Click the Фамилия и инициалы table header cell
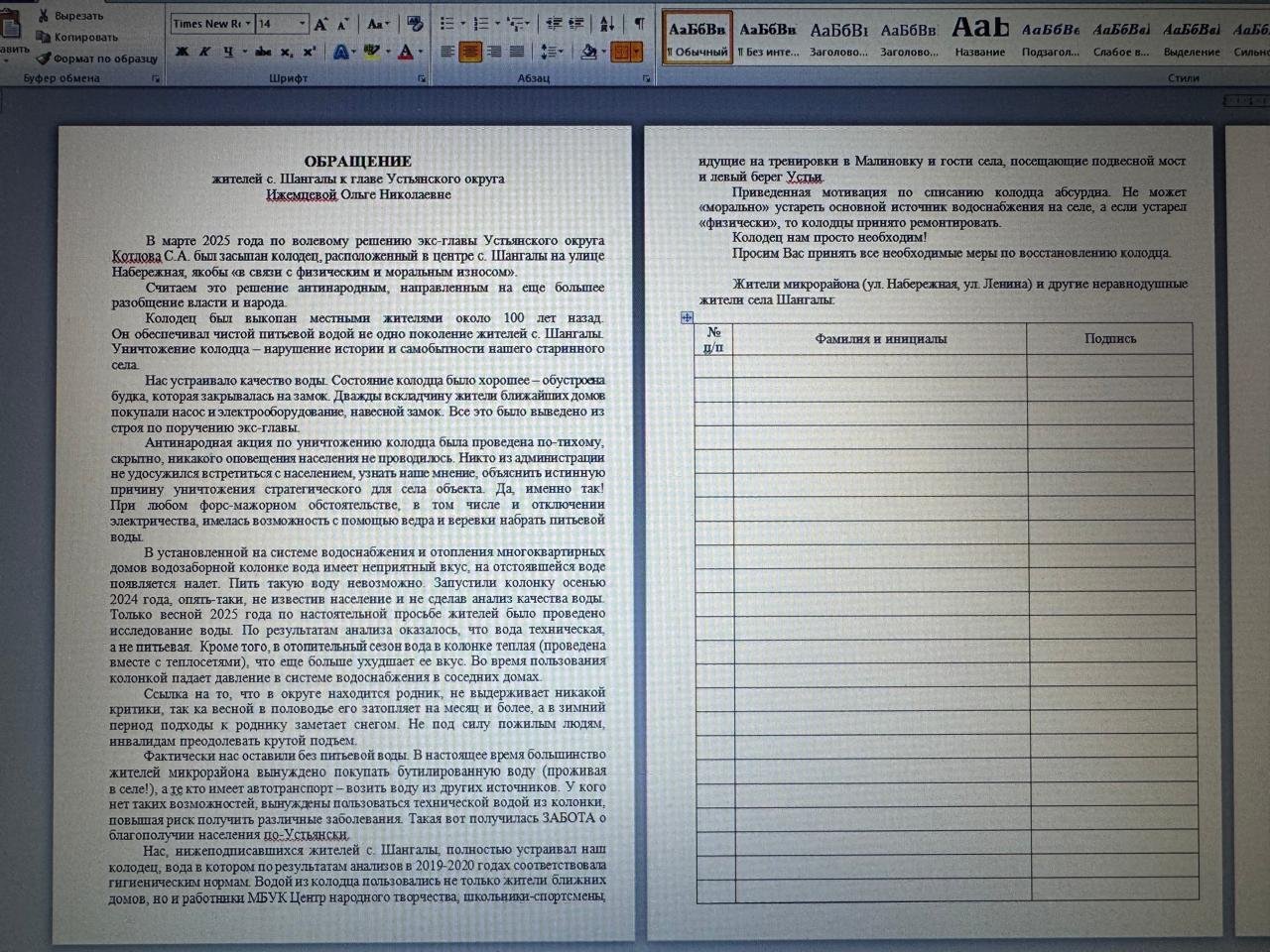 [881, 339]
